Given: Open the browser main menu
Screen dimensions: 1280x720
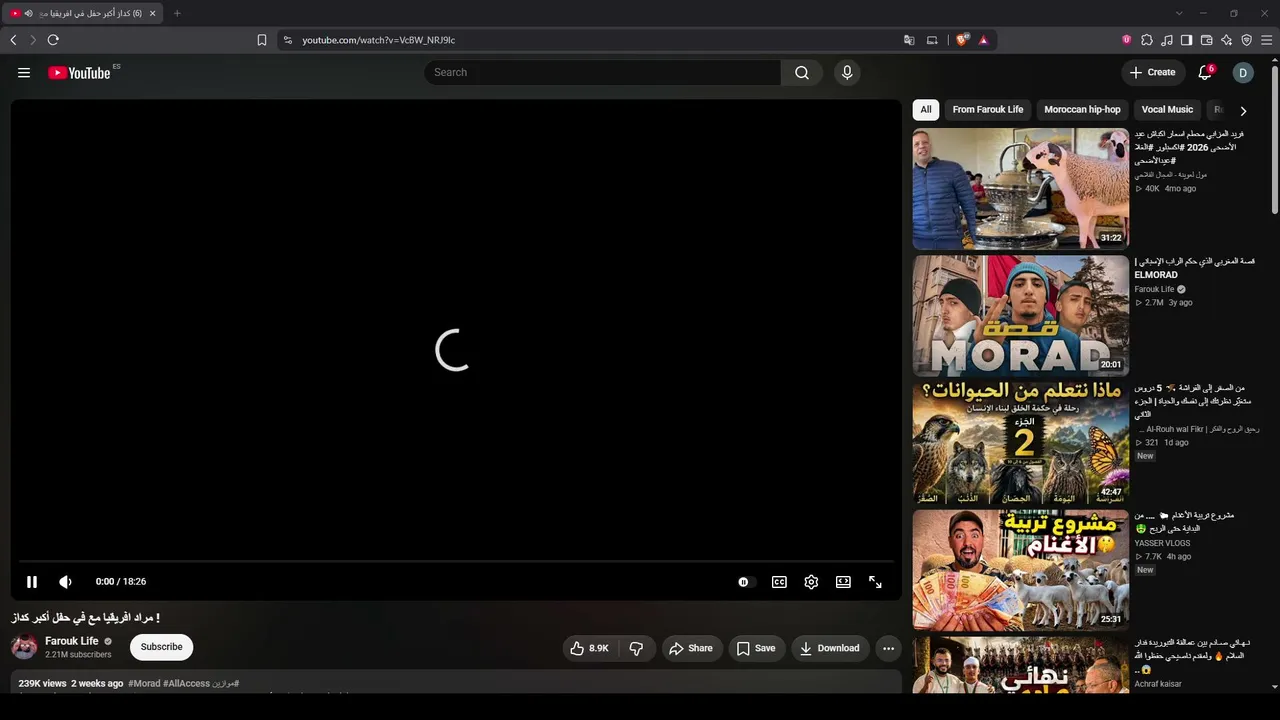Looking at the screenshot, I should point(1267,40).
